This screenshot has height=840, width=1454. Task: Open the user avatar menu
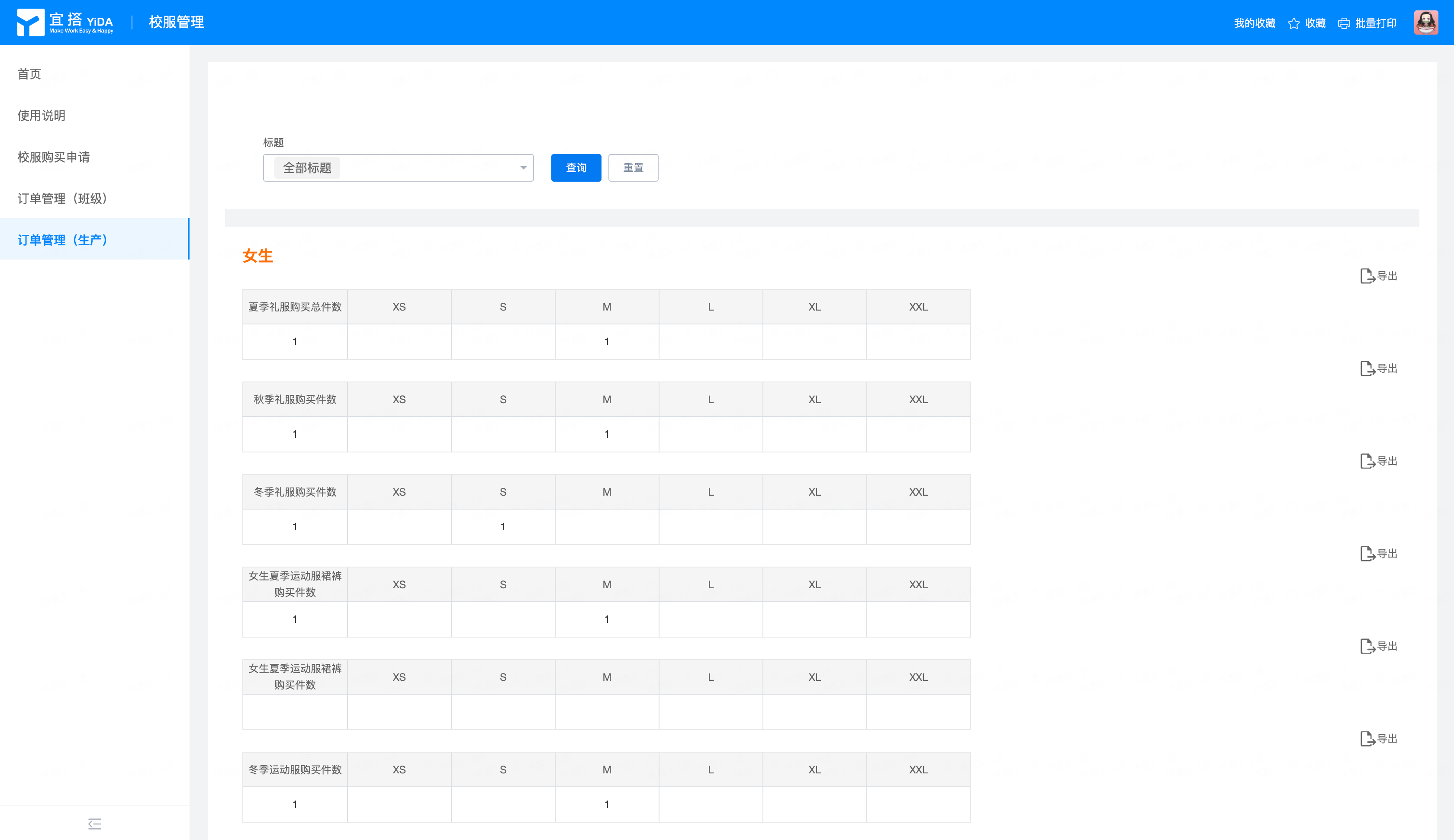(1426, 22)
